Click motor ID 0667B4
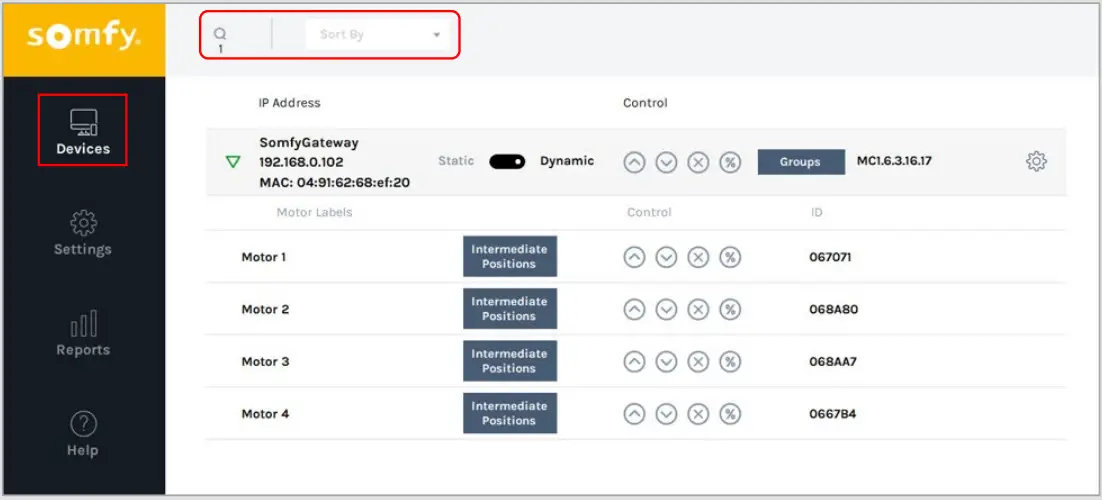Viewport: 1102px width, 500px height. pyautogui.click(x=833, y=414)
